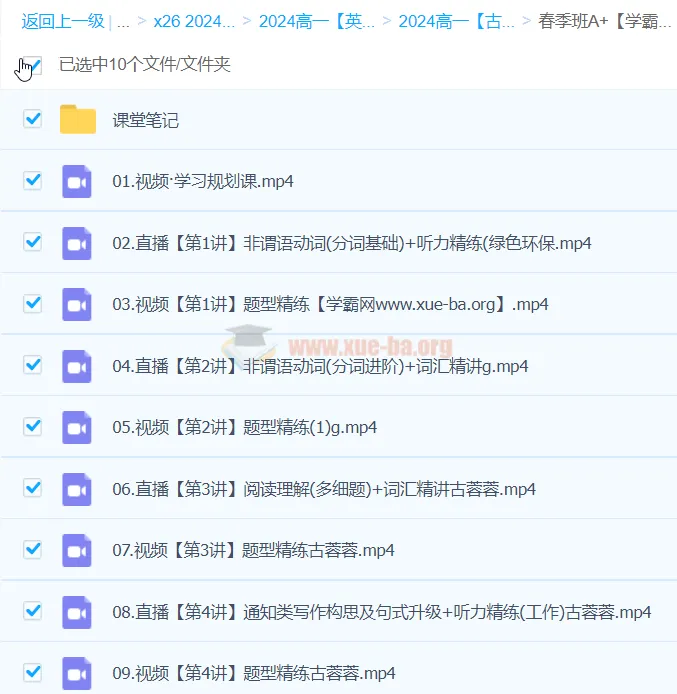
Task: Uncheck checkbox for 08.直播【第4讲】通知类写作
Action: [32, 611]
